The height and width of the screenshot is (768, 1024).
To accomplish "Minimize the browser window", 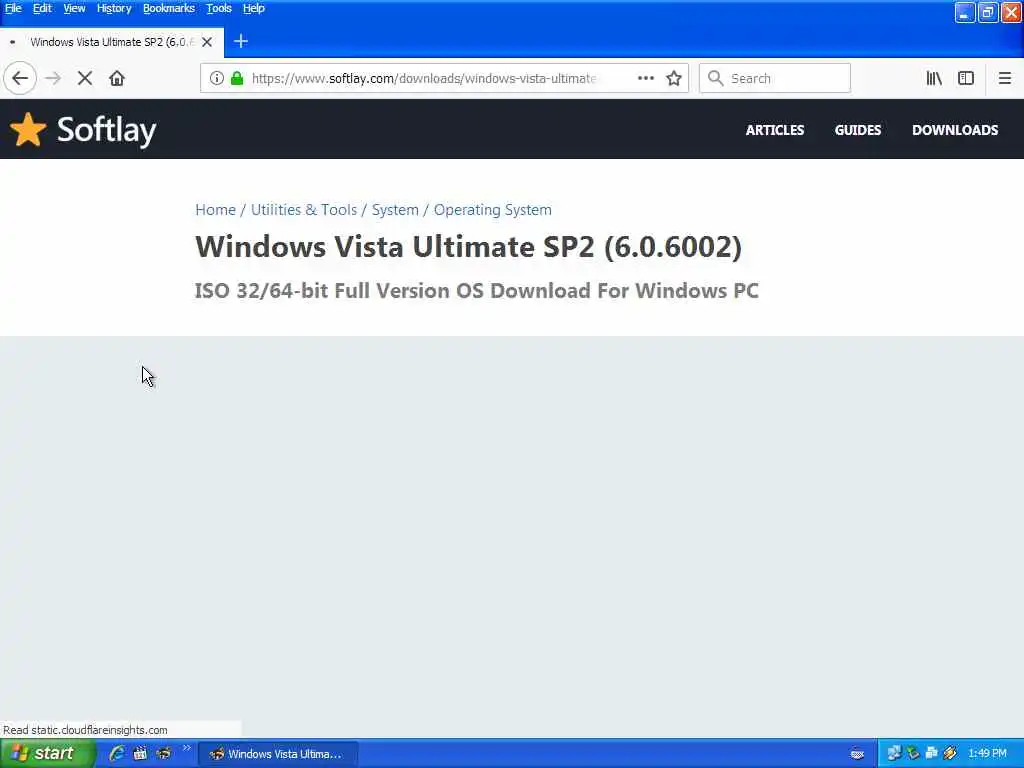I will 965,12.
